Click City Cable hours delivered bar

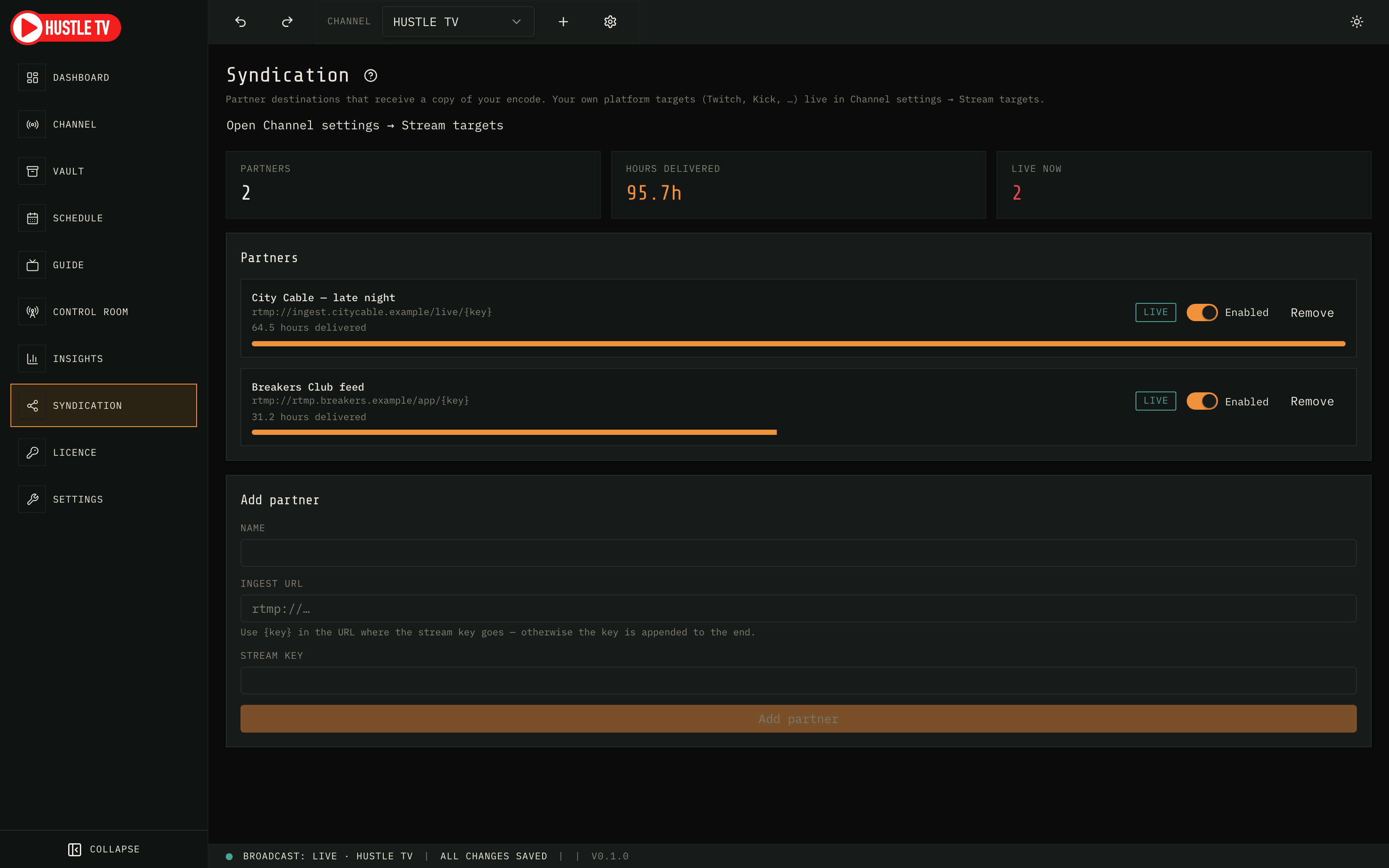(798, 344)
